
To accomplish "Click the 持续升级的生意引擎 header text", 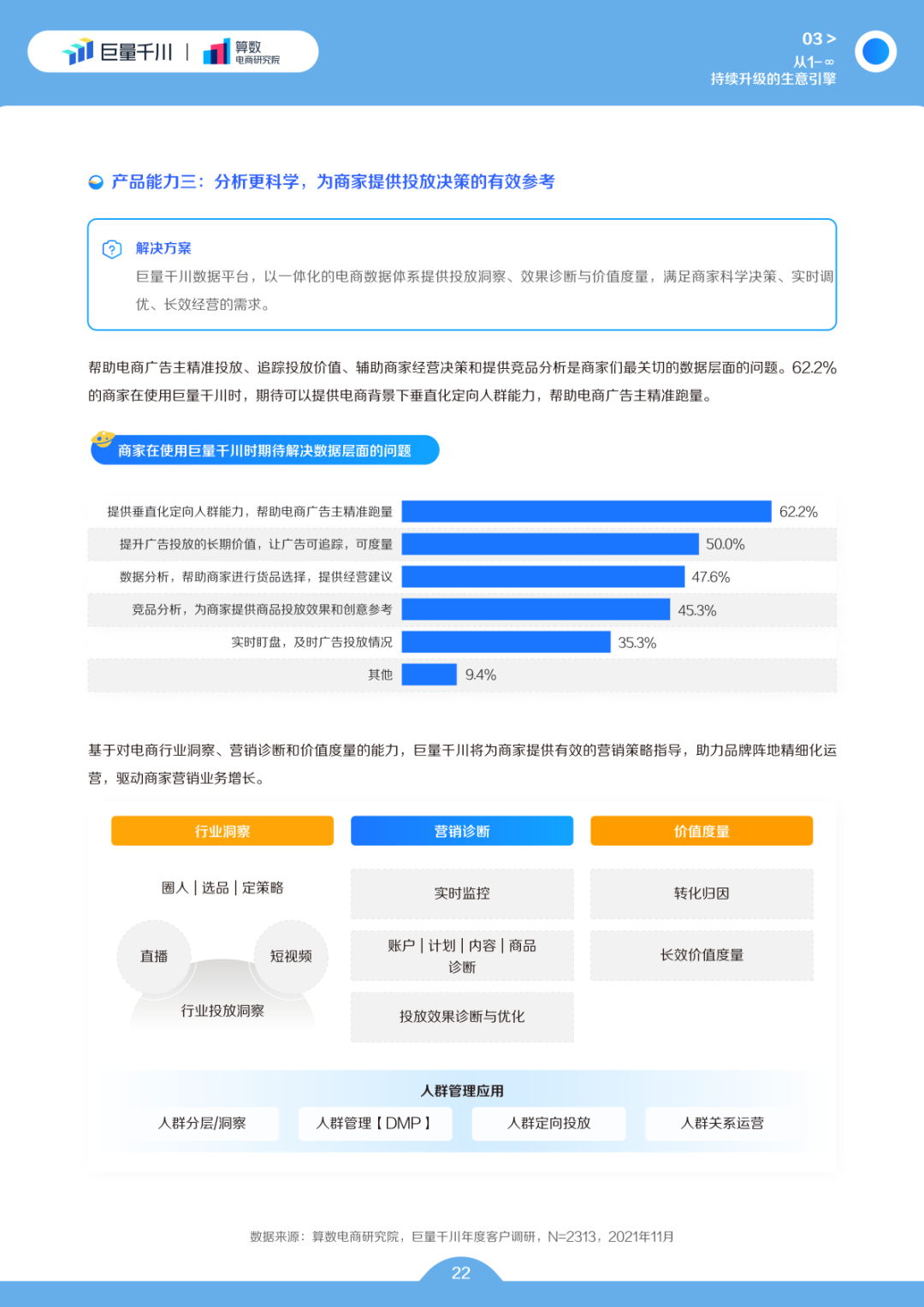I will 773,79.
